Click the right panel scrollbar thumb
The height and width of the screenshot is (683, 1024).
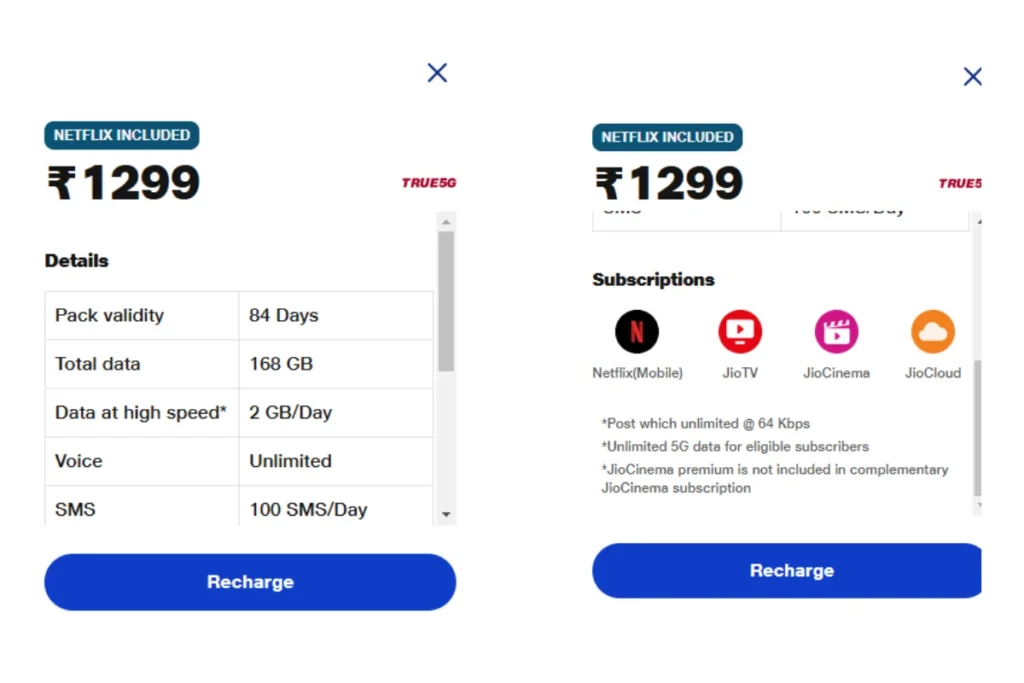(x=978, y=428)
